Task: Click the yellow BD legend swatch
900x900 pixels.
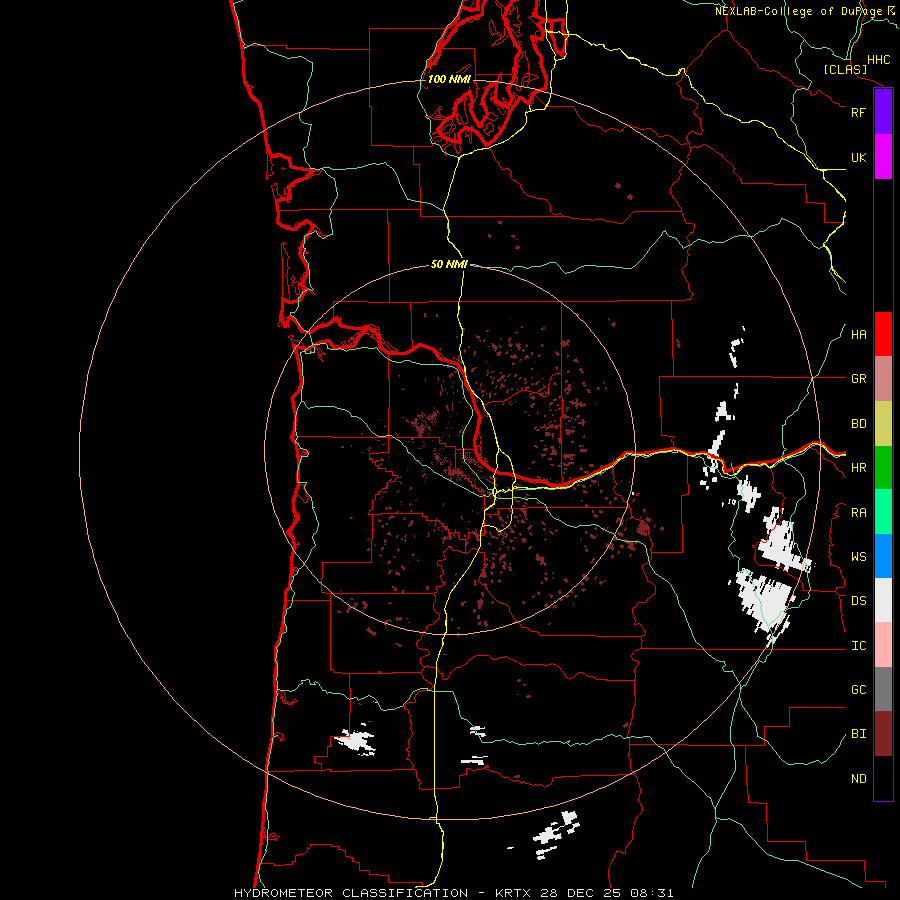Action: [883, 424]
